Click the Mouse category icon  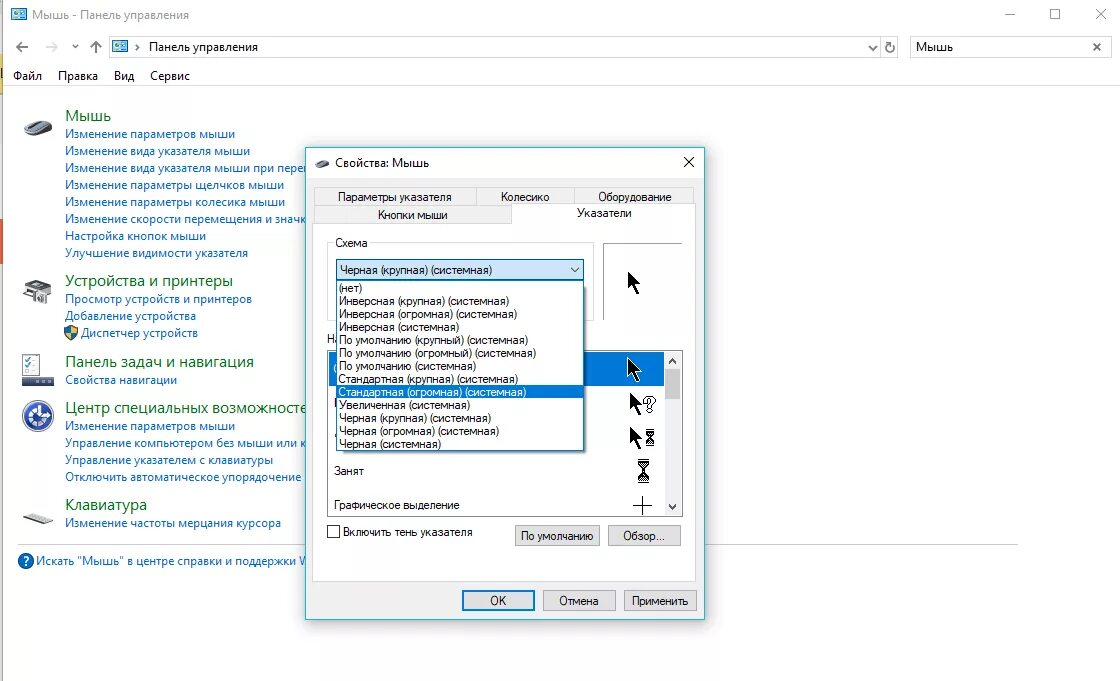point(38,128)
